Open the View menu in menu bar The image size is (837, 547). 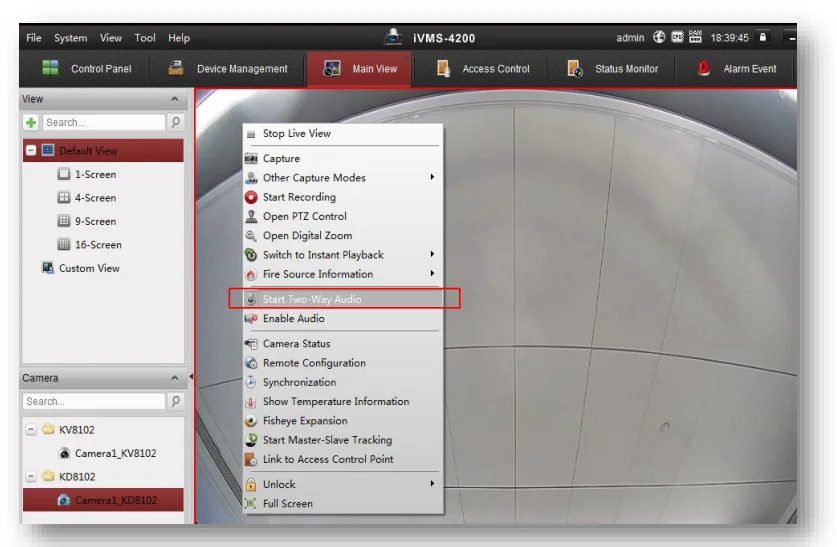(110, 38)
